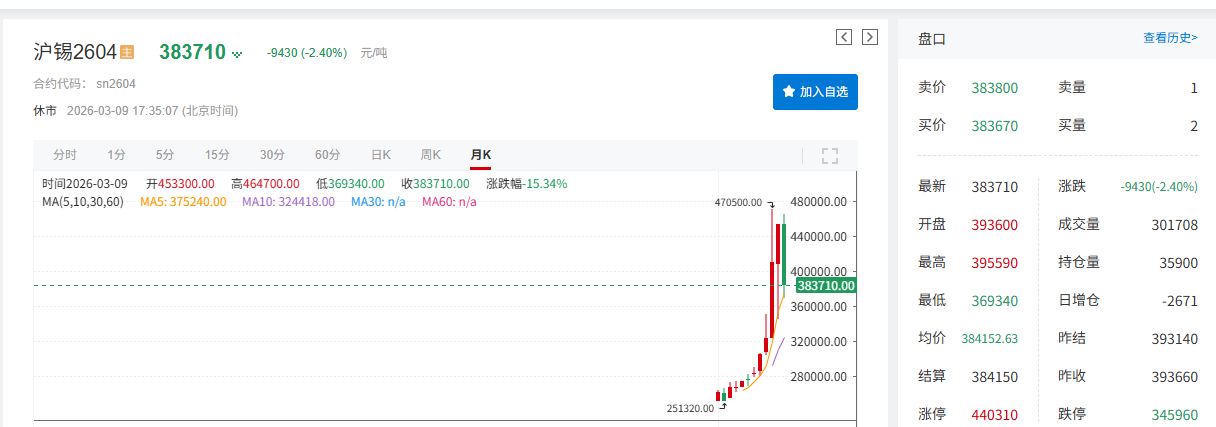Switch to the 60分 interval tab
The image size is (1216, 427).
pos(327,155)
